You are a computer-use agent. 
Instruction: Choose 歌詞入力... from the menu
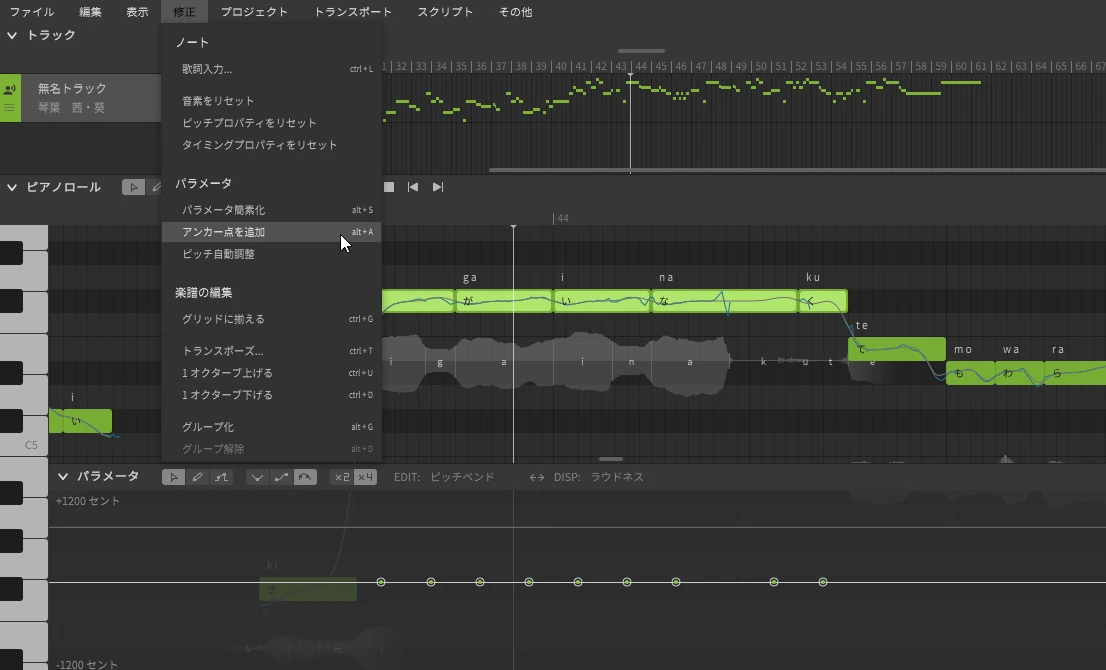[272, 69]
